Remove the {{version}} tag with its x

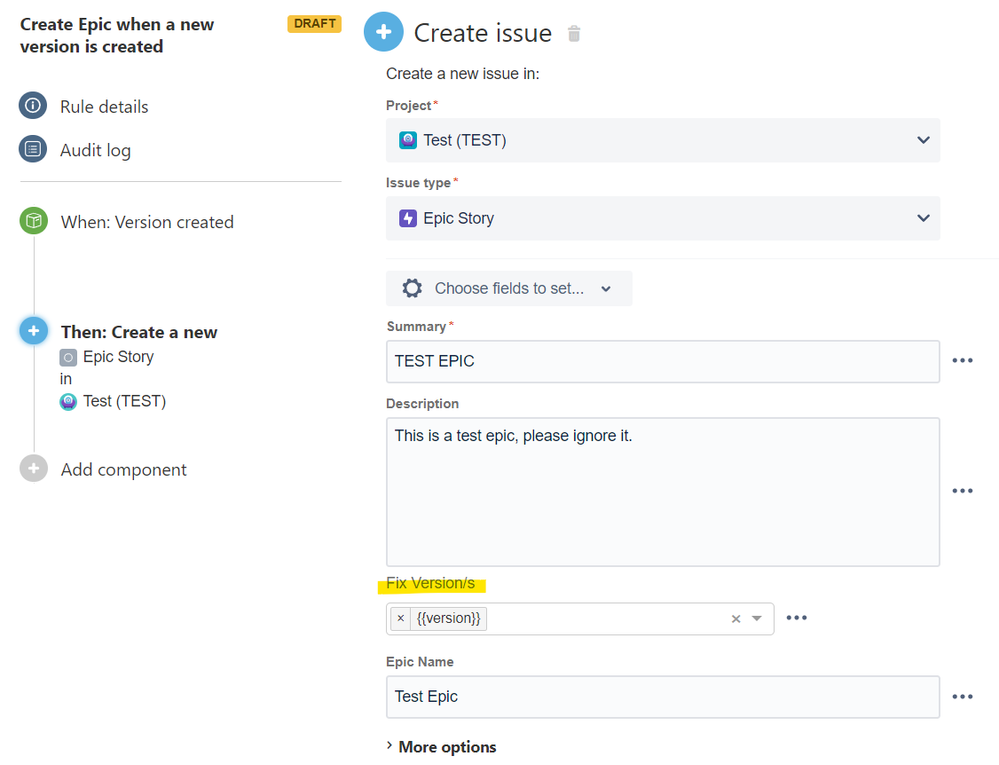[400, 618]
